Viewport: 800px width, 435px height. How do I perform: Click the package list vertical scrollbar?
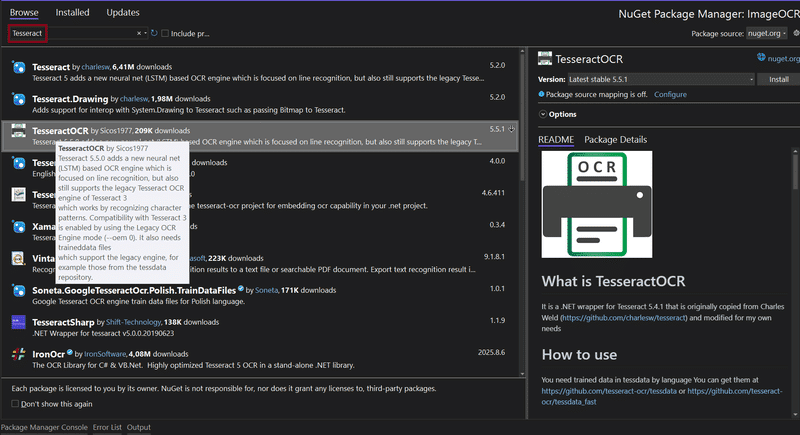pos(522,117)
